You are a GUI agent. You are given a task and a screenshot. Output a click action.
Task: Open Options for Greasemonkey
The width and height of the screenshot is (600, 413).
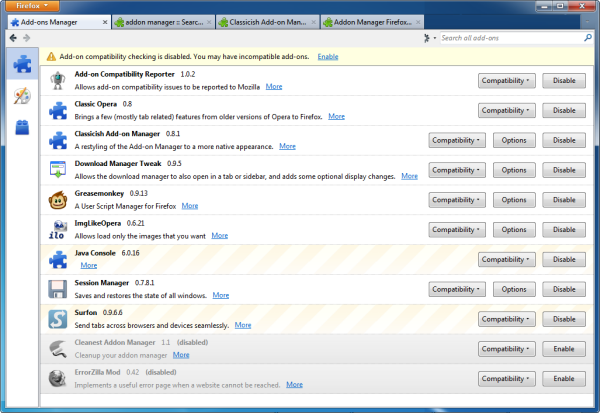point(514,200)
